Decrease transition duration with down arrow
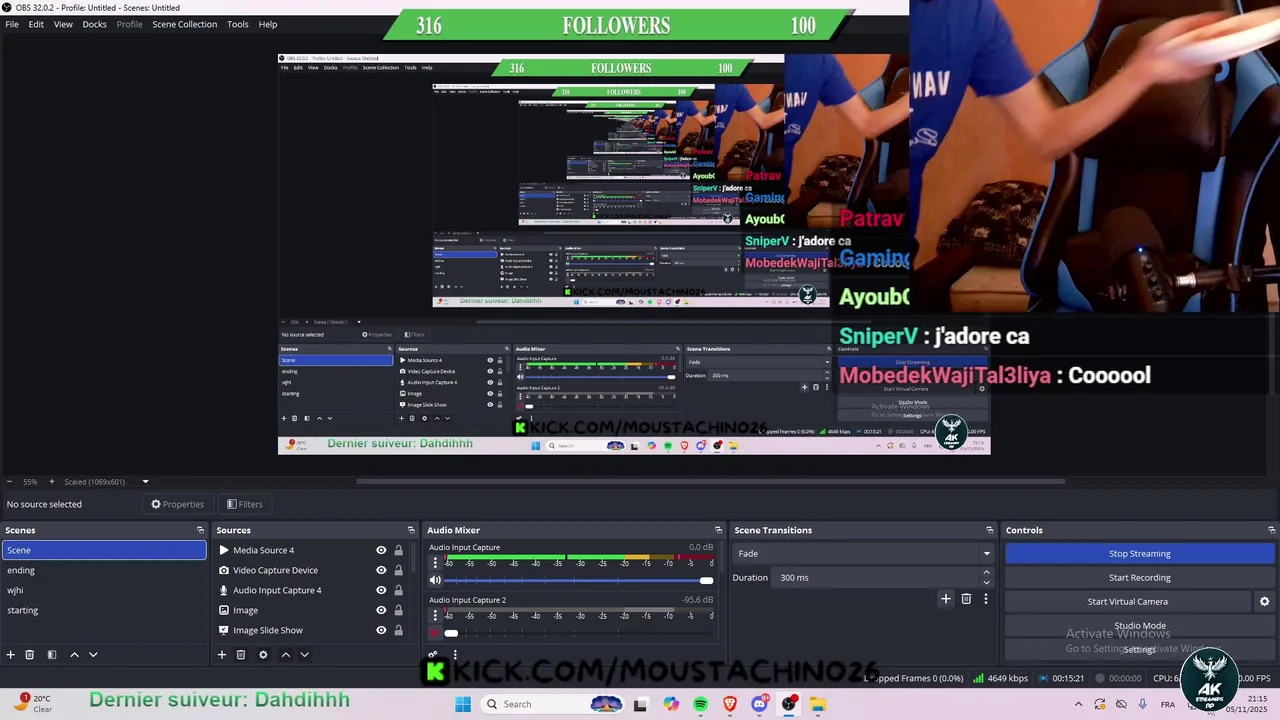 coord(987,582)
